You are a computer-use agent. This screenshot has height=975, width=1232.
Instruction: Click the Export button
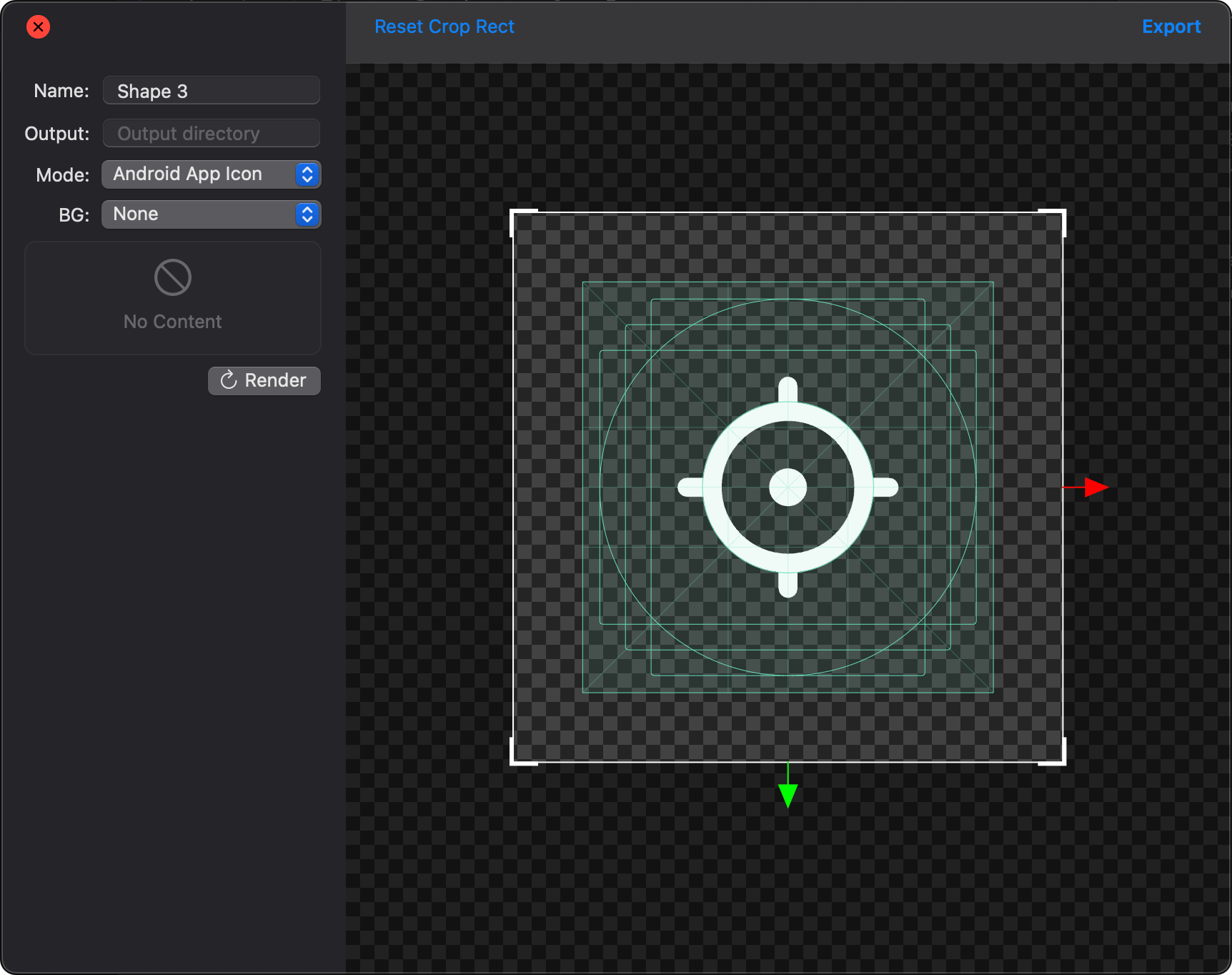tap(1171, 26)
